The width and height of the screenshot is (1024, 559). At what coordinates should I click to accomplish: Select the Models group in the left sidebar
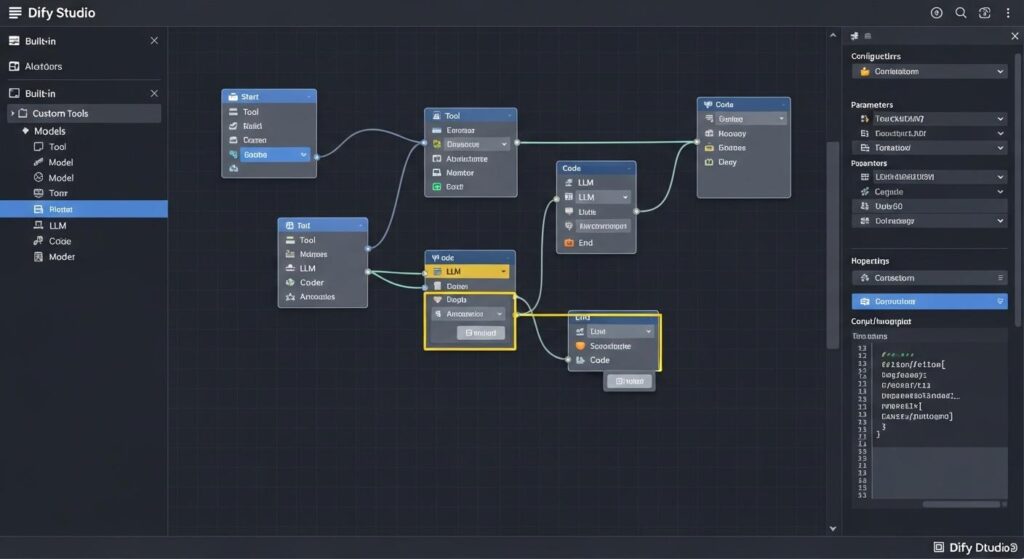tap(49, 131)
